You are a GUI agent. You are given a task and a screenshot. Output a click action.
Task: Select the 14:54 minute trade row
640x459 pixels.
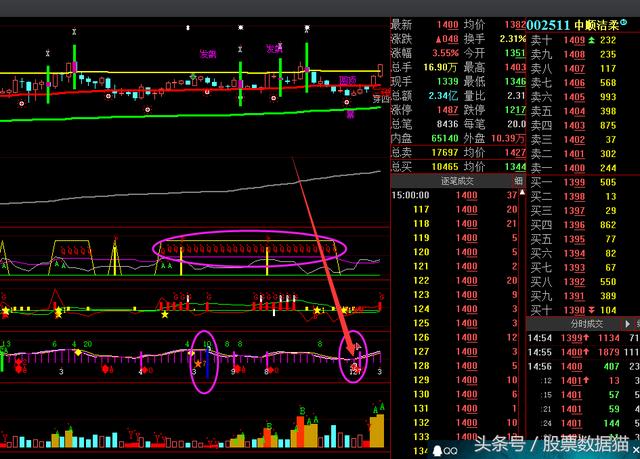[583, 338]
